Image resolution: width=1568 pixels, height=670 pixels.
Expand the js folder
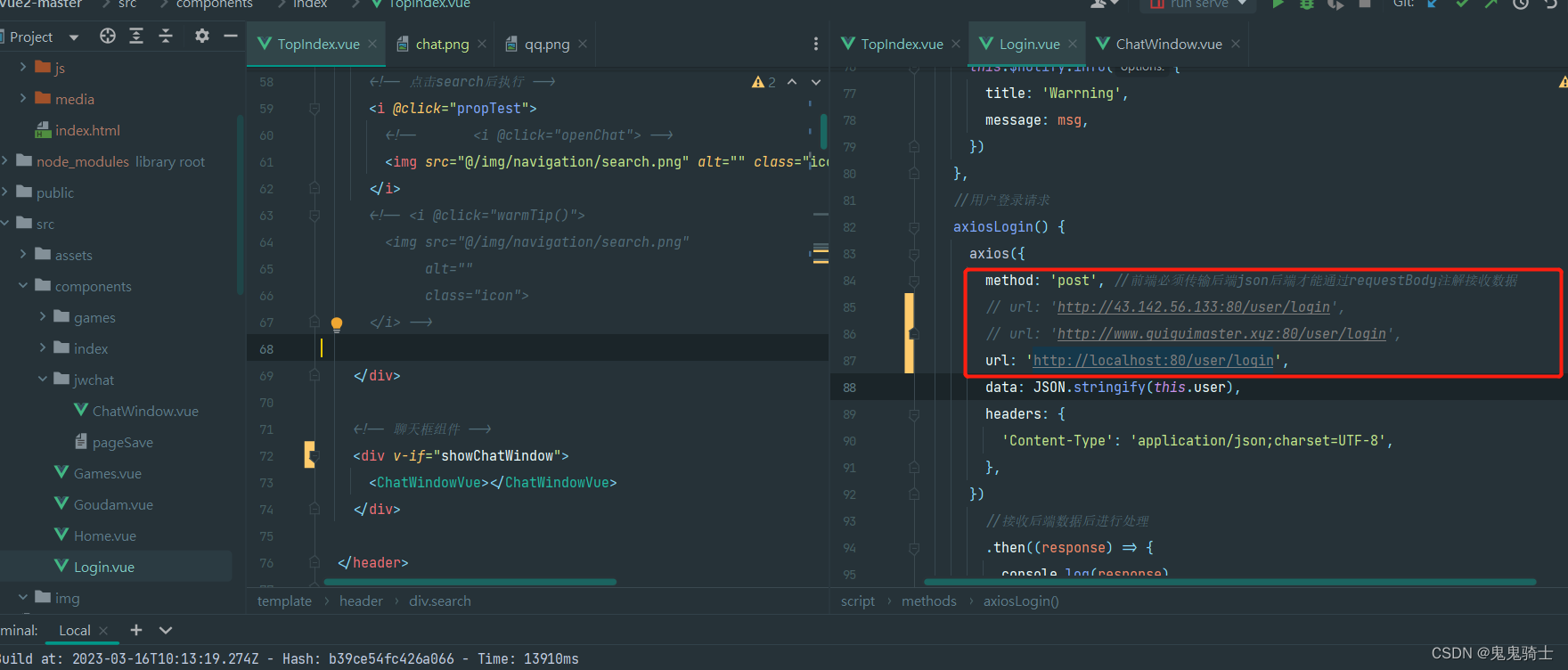point(23,67)
